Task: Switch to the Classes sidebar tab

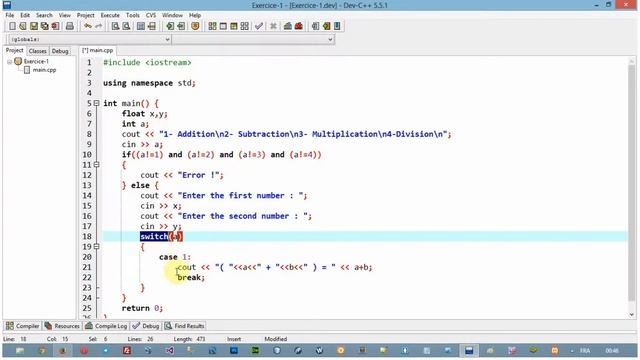Action: pos(38,51)
